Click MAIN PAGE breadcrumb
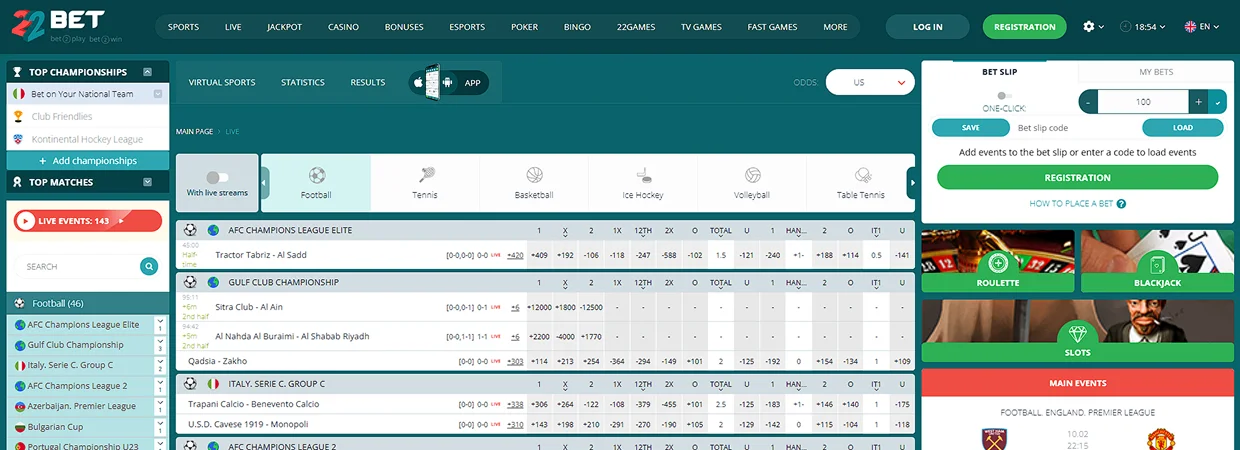The height and width of the screenshot is (450, 1240). coord(195,131)
